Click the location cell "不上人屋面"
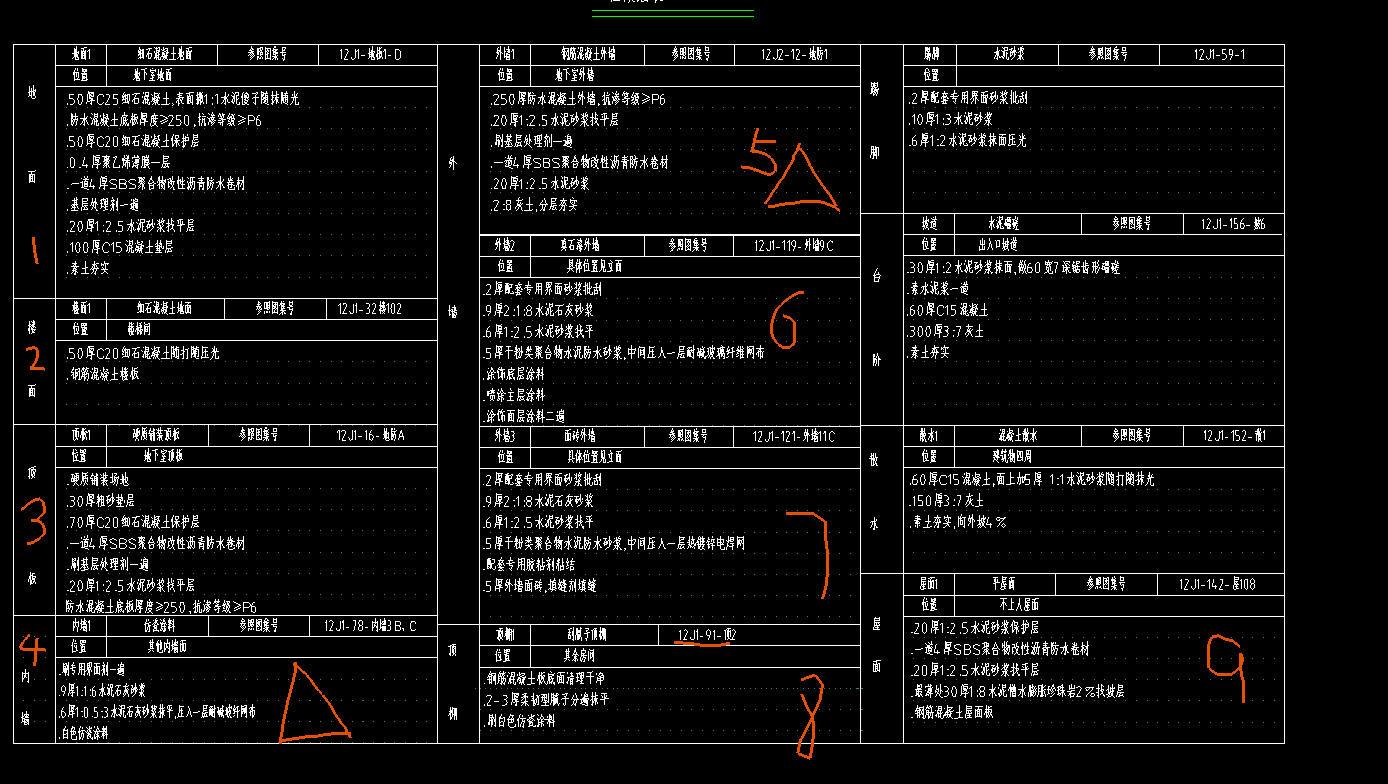The height and width of the screenshot is (784, 1388). (x=1019, y=605)
